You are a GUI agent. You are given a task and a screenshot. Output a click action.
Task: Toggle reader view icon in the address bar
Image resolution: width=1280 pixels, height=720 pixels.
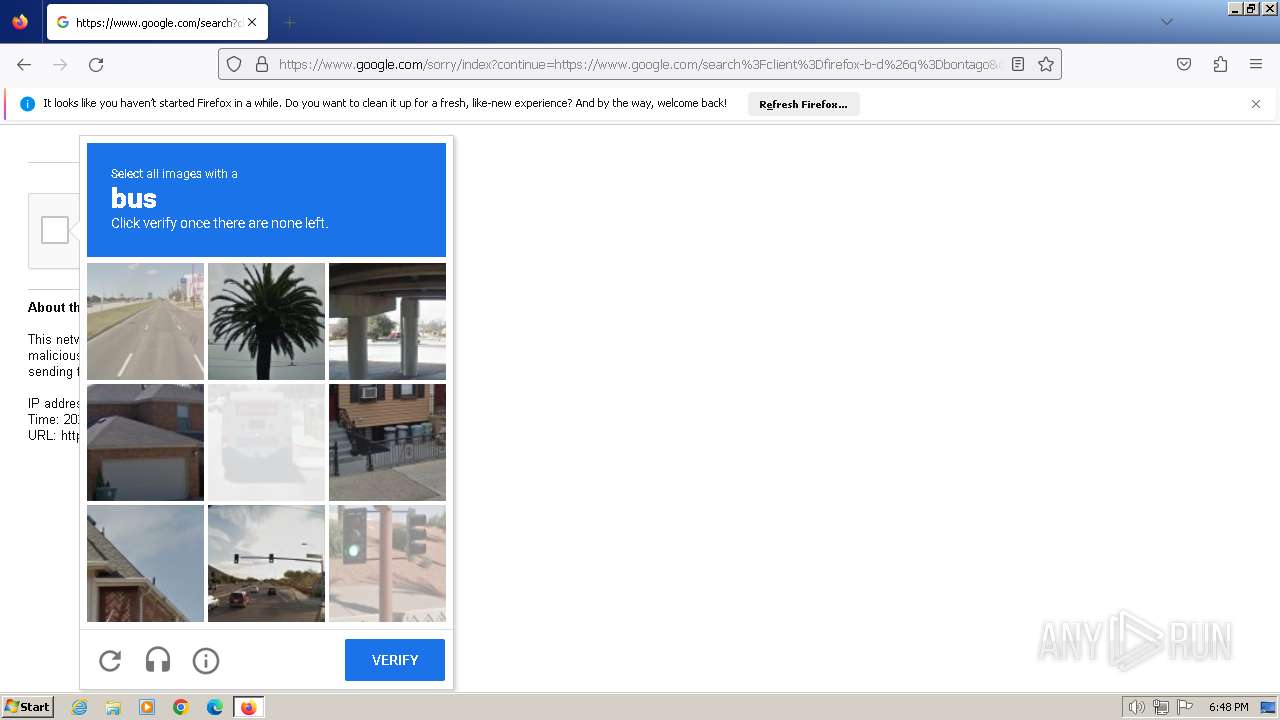[x=1018, y=64]
